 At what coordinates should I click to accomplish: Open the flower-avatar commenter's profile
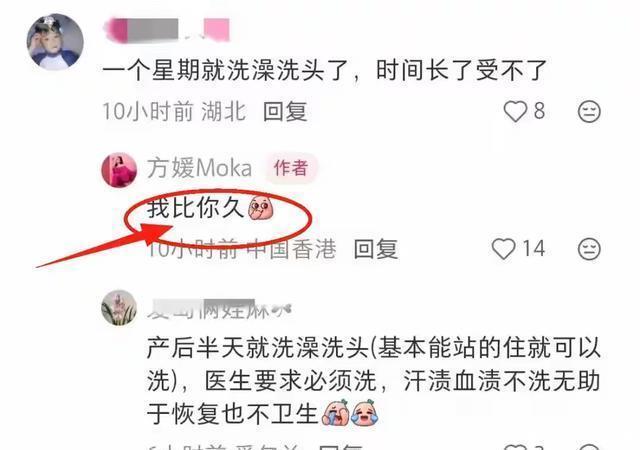[119, 307]
